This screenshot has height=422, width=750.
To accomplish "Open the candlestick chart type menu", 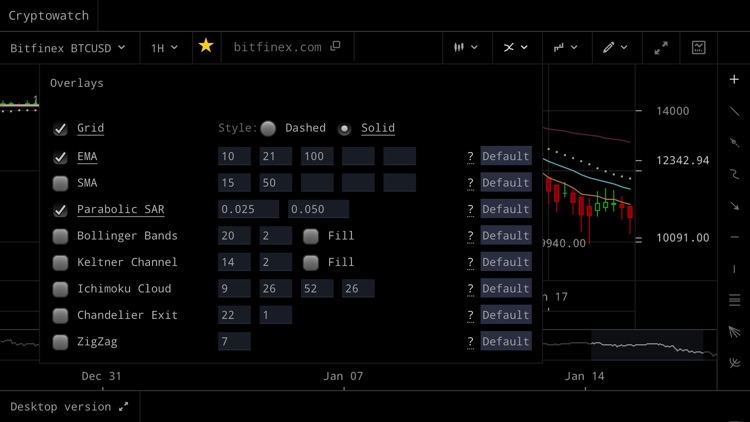I will (x=465, y=47).
